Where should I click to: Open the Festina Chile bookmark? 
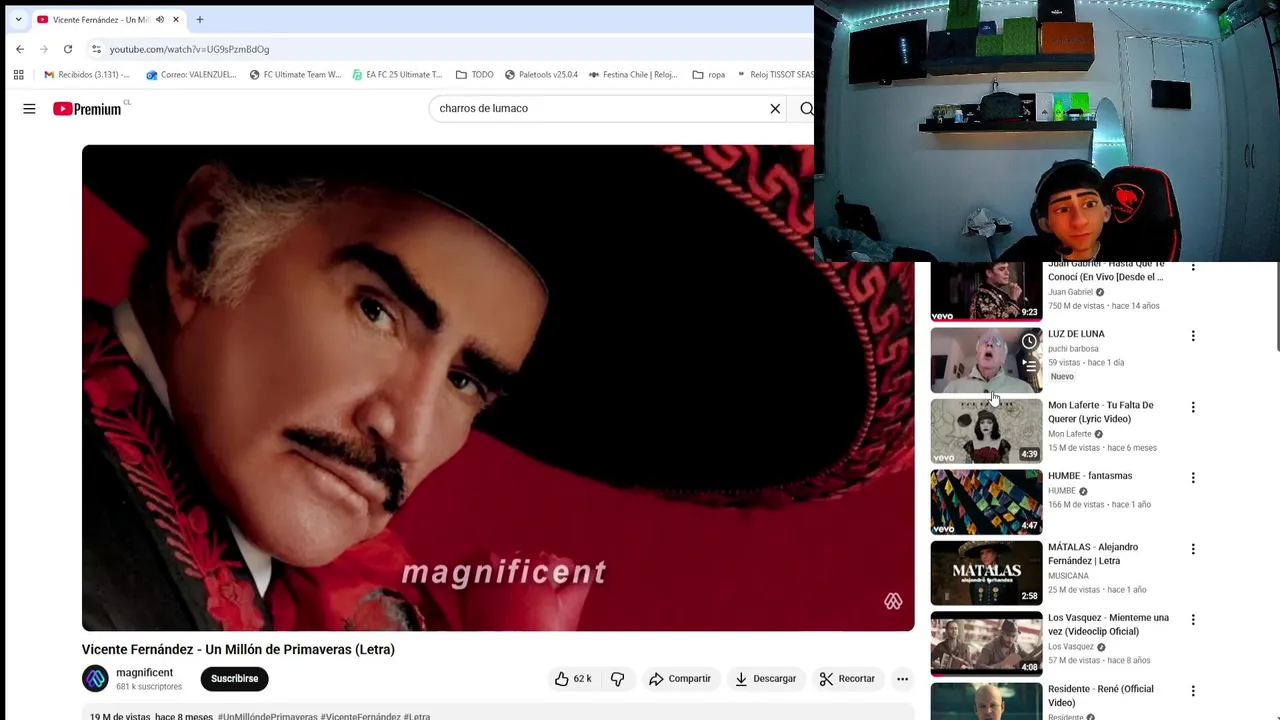(633, 75)
